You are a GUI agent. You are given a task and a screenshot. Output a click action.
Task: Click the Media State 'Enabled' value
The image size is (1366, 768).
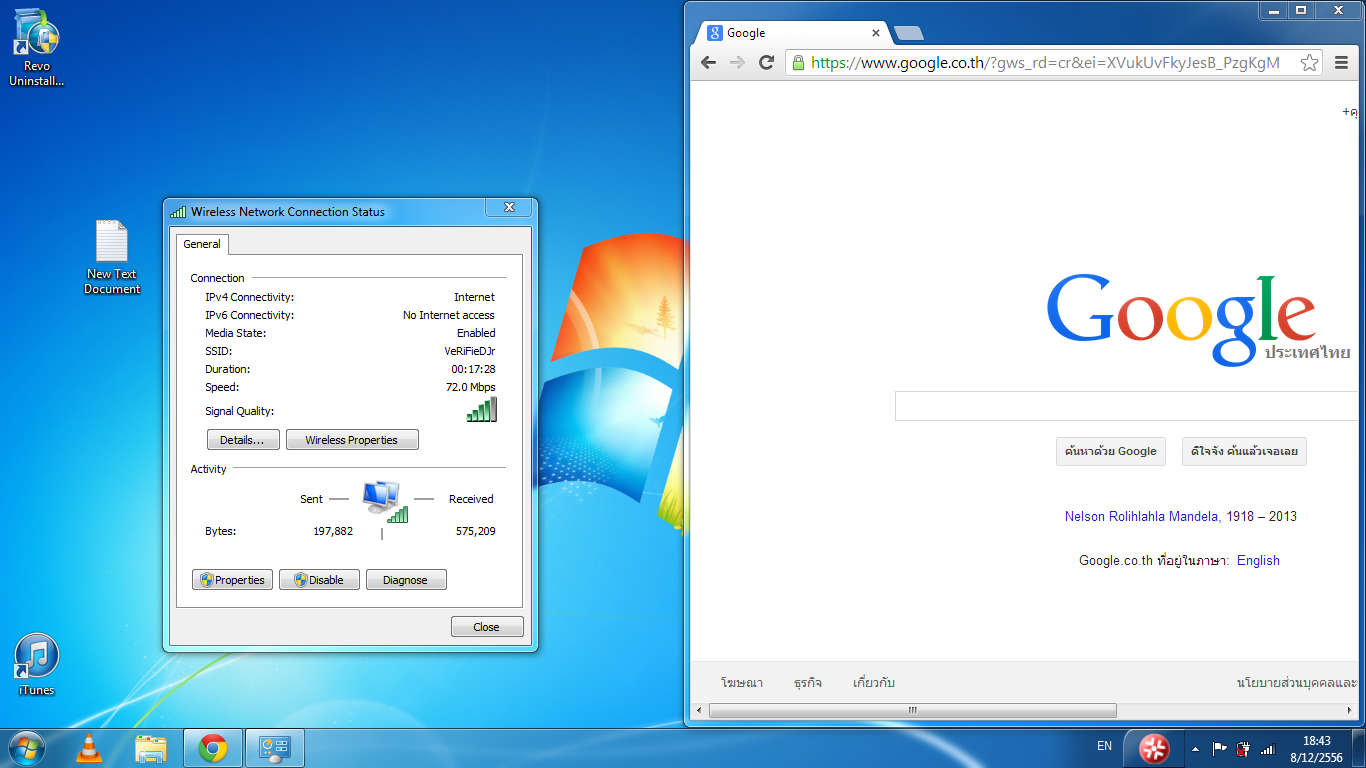click(476, 333)
